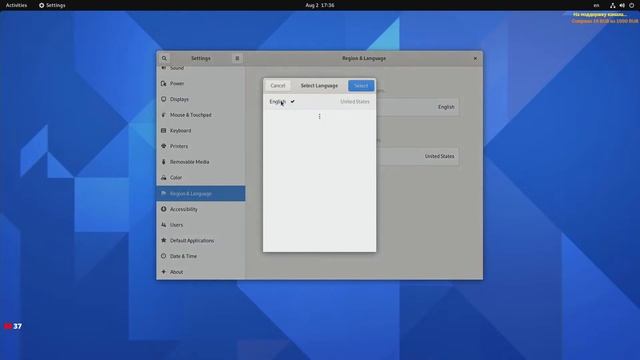640x360 pixels.
Task: Open the Settings app menu in top bar
Action: pos(52,5)
